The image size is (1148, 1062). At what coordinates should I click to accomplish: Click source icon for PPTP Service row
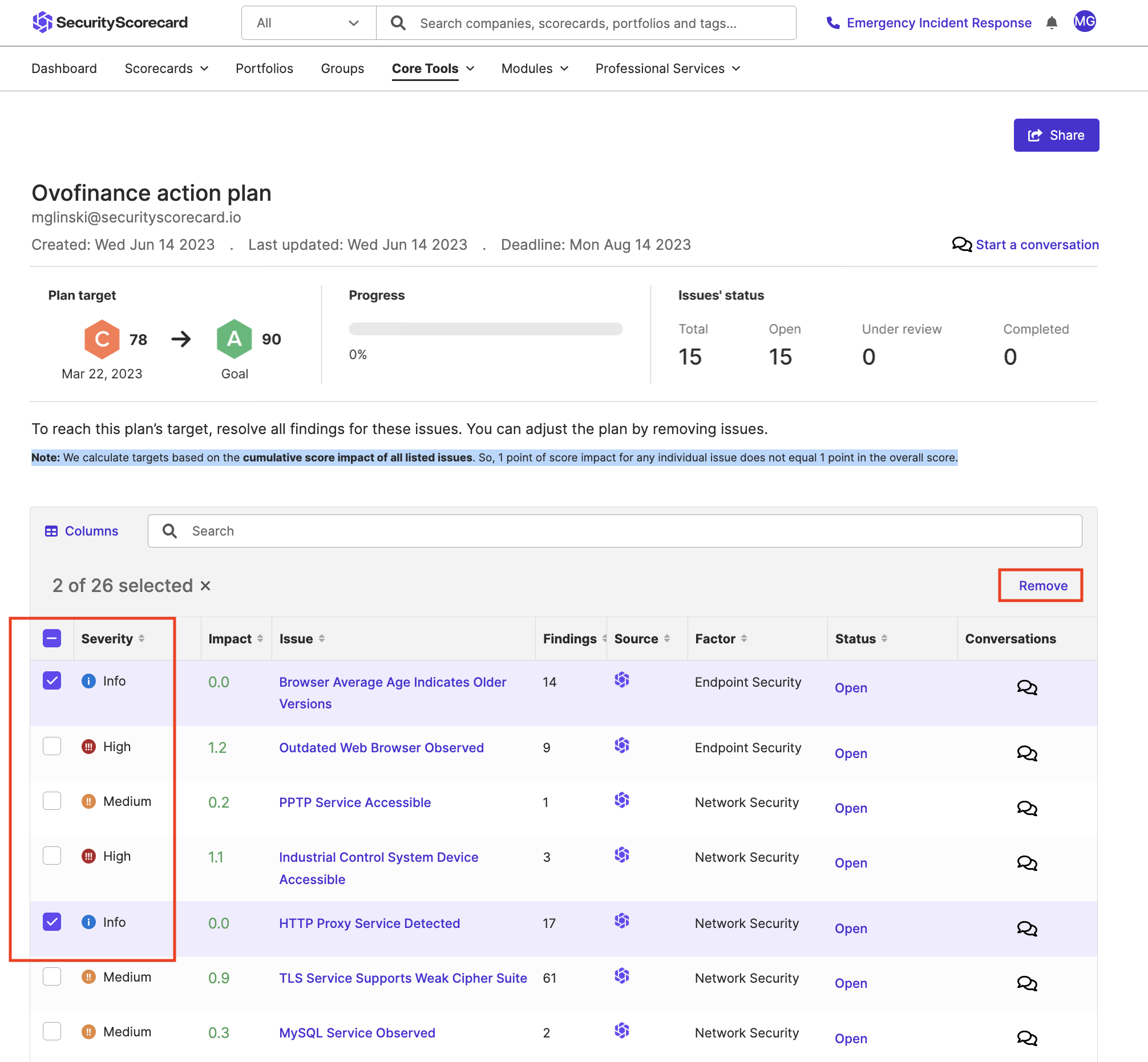pos(621,800)
